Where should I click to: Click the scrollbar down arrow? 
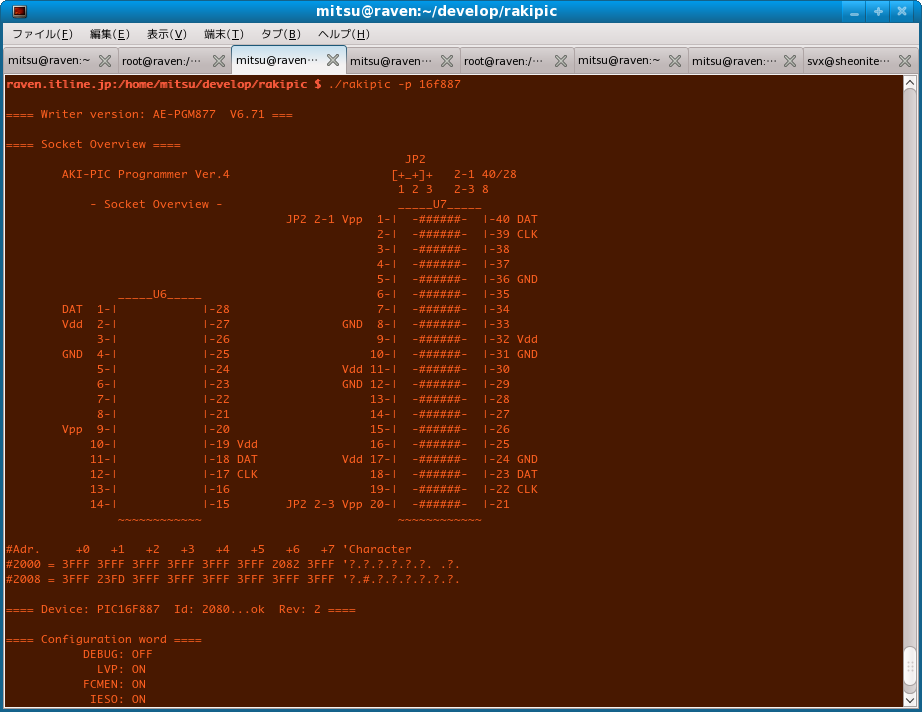coord(910,701)
